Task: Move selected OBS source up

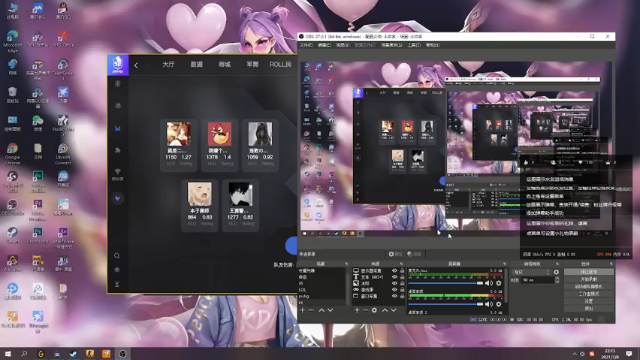Action: click(x=385, y=310)
